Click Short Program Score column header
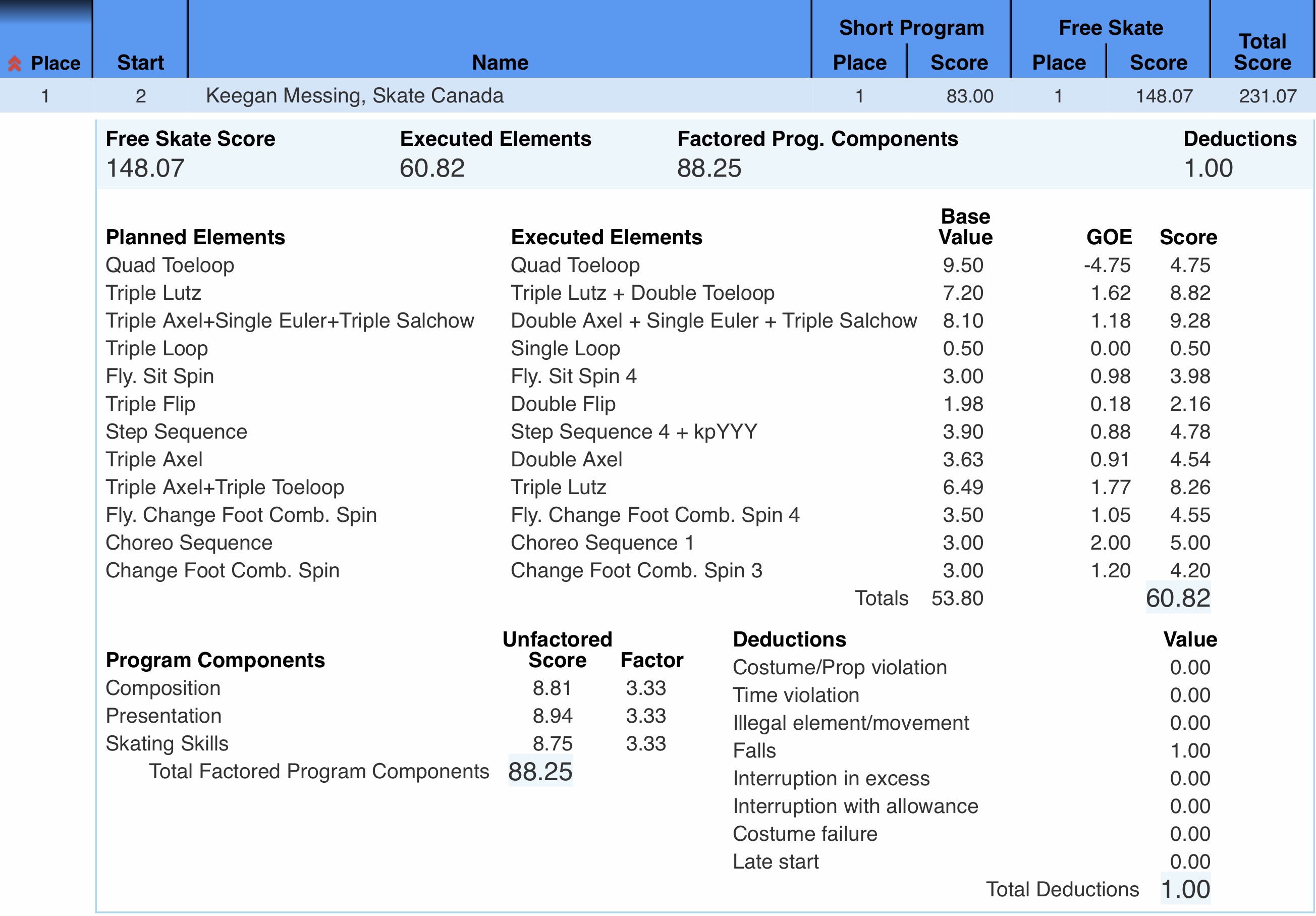1316x916 pixels. (958, 63)
